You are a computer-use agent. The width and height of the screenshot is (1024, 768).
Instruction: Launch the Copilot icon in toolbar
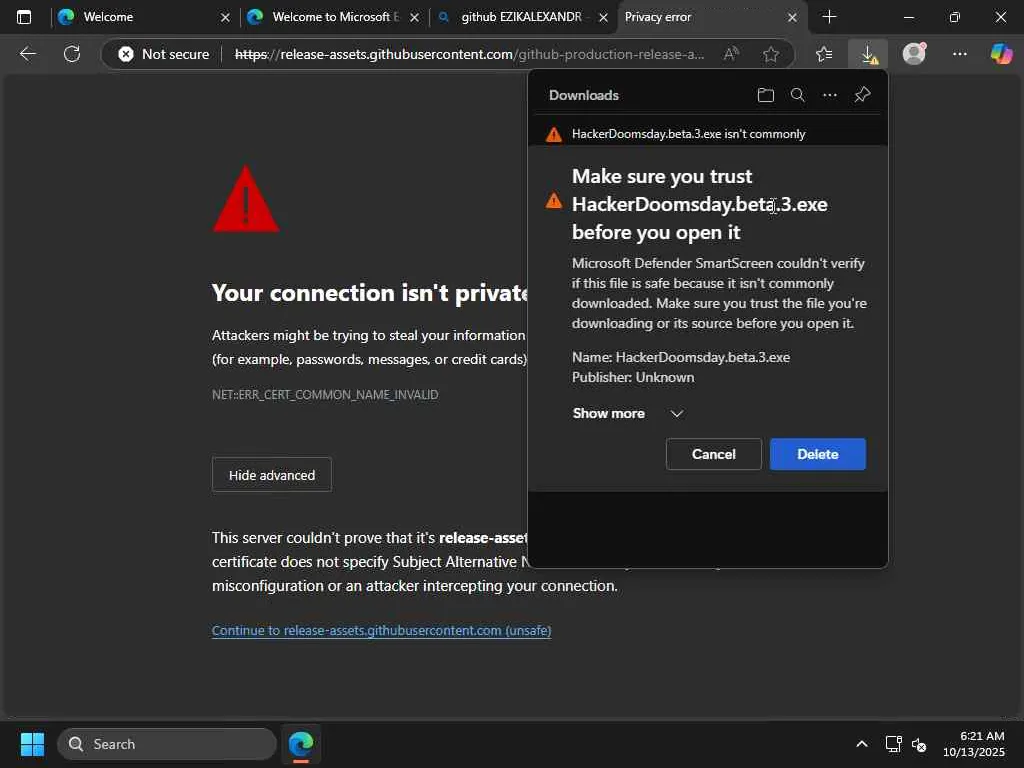click(1000, 54)
